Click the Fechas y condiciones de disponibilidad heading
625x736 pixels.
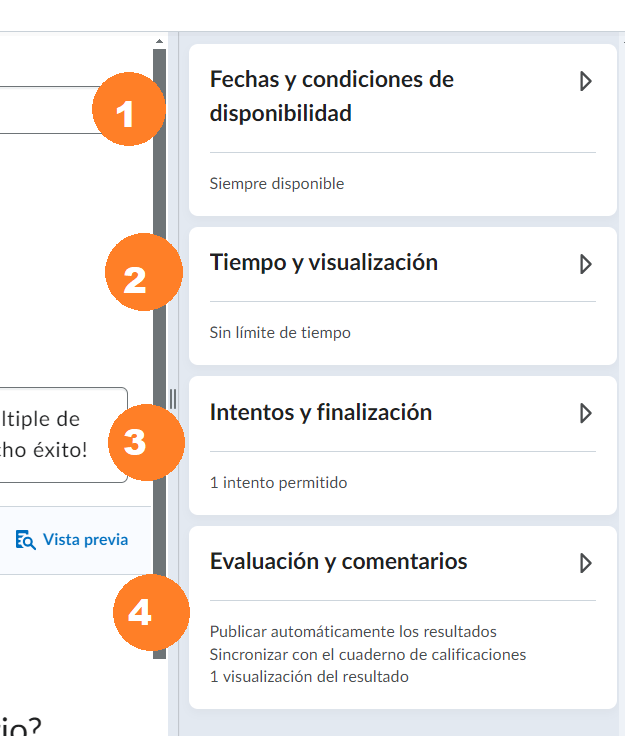click(x=331, y=96)
